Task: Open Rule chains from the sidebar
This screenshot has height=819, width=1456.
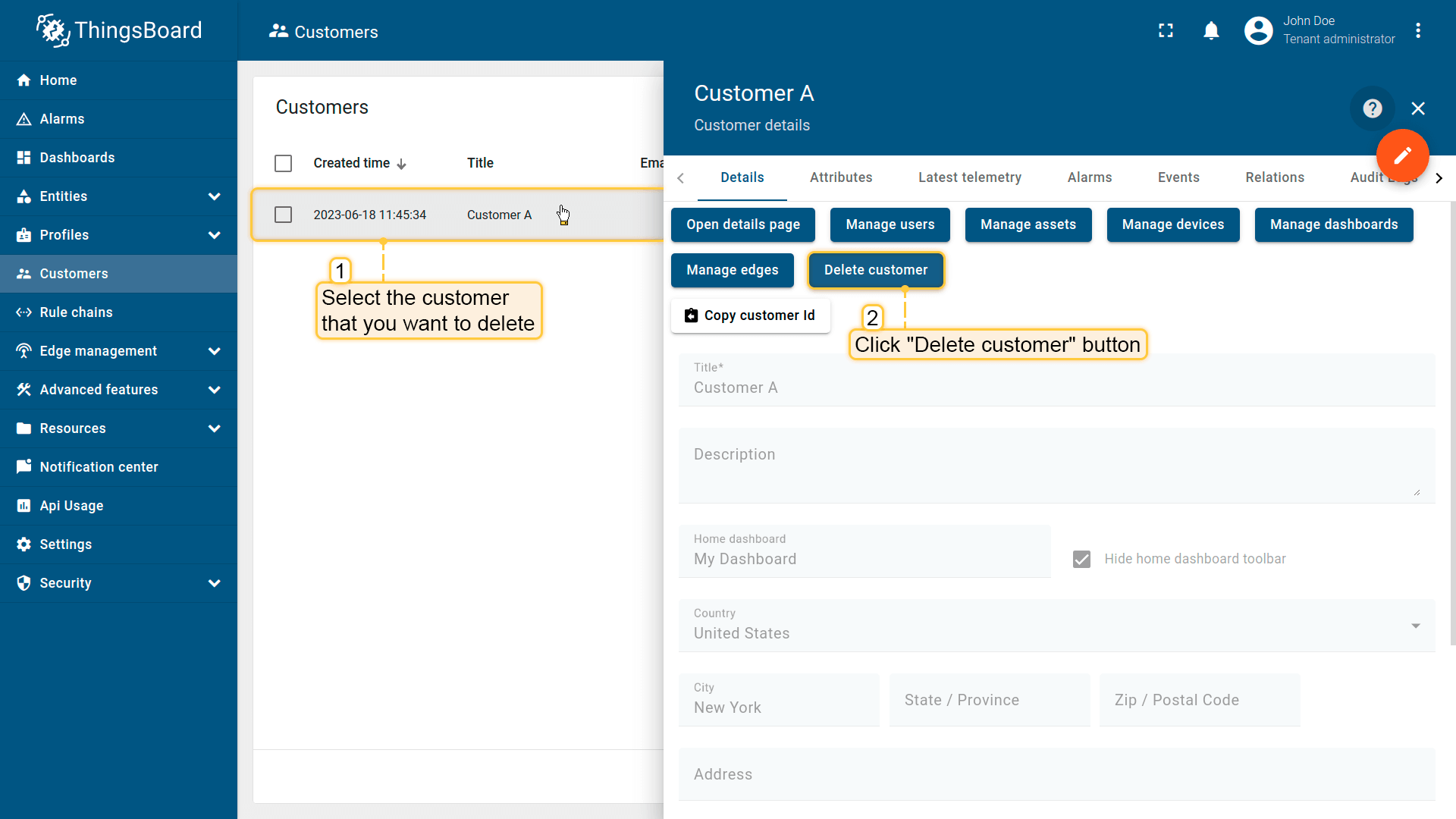Action: click(x=76, y=312)
